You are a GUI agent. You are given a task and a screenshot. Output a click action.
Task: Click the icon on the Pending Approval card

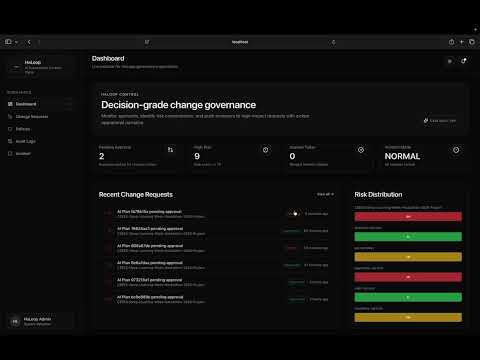[170, 150]
